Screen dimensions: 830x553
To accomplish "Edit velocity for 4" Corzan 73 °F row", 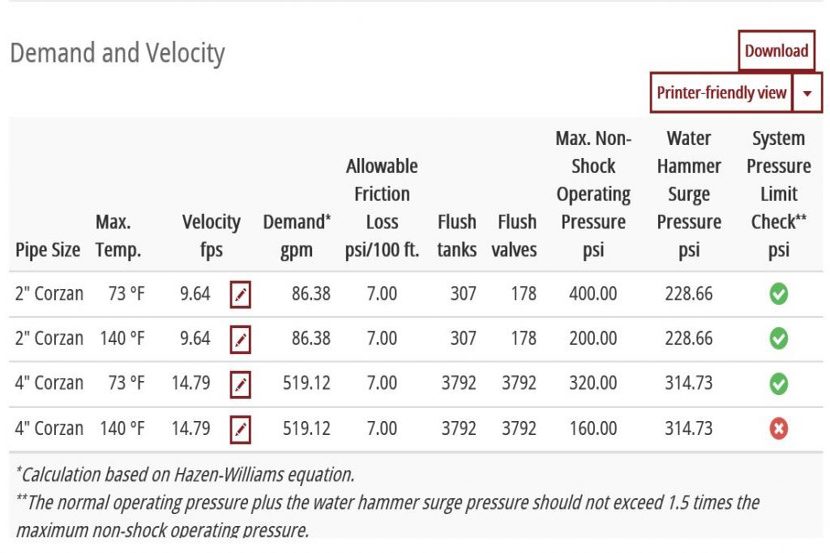I will pos(240,383).
